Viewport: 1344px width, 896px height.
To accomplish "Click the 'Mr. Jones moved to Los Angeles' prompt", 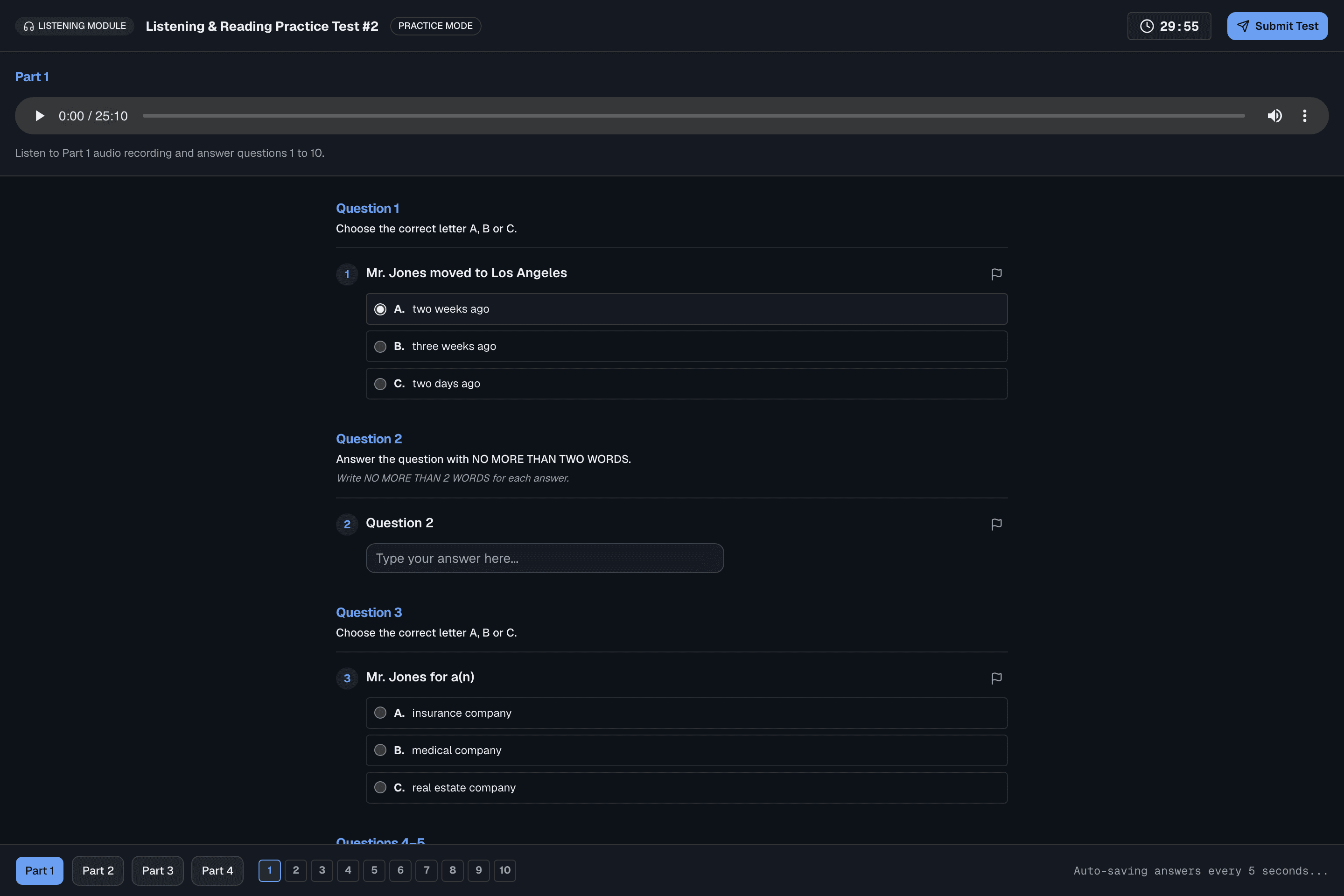I will (466, 273).
